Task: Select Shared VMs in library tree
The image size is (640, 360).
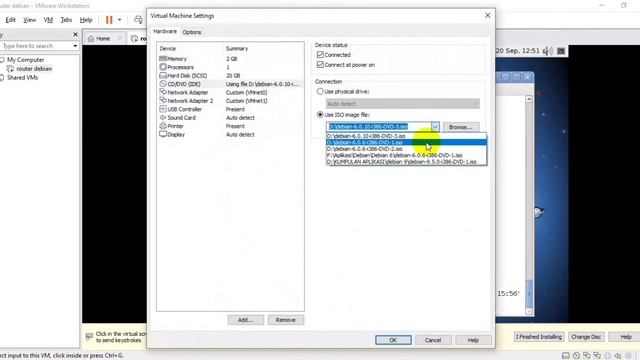Action: [22, 78]
